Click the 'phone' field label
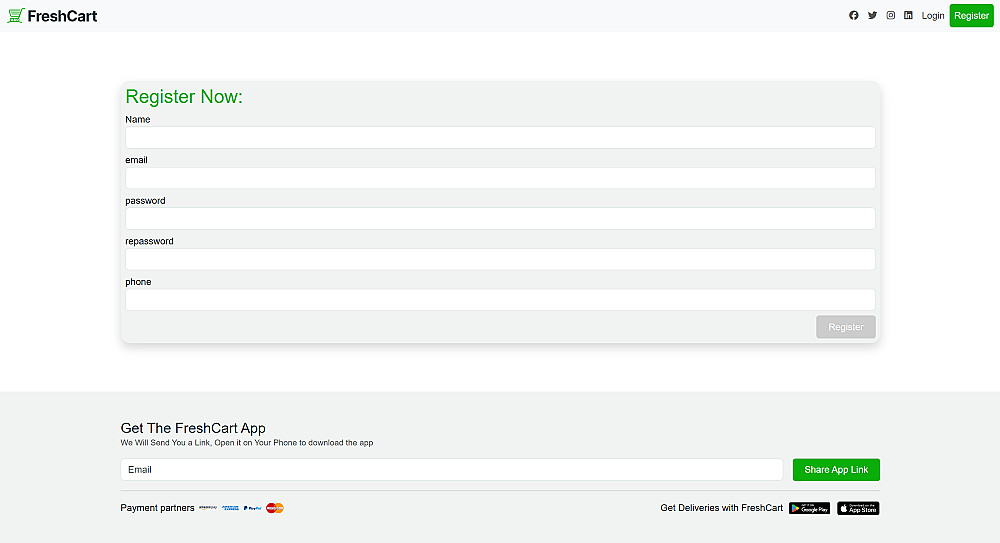The image size is (1000, 543). (x=138, y=282)
